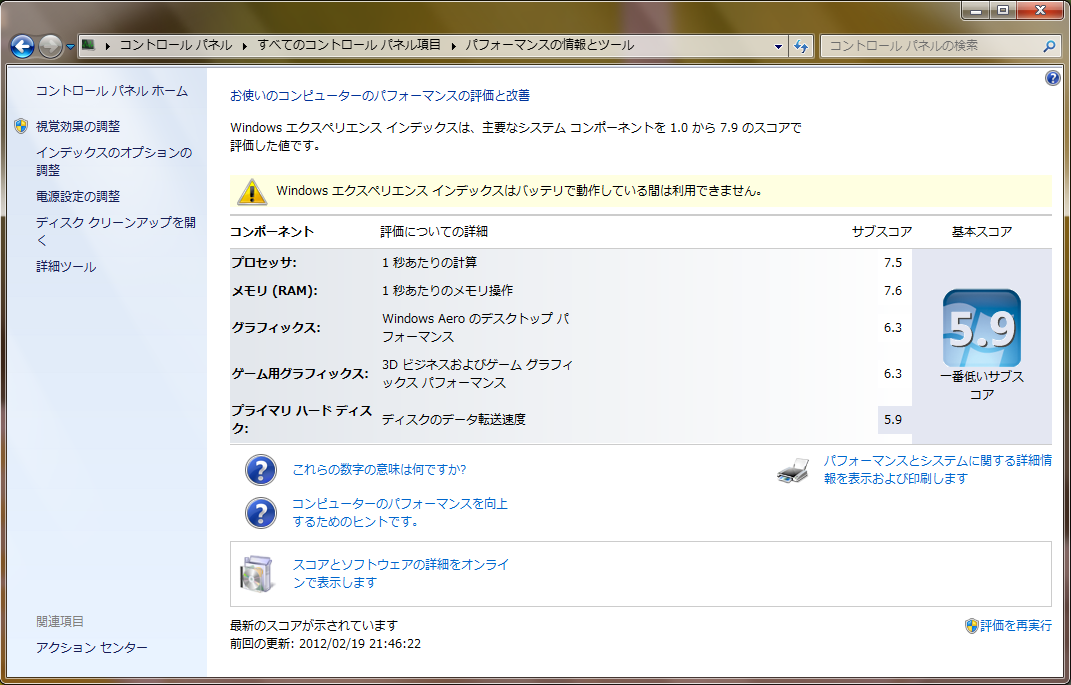Open パフォーマンスとシステムに関する詳細情報 print link
Screen dimensions: 1071x685
[x=937, y=470]
